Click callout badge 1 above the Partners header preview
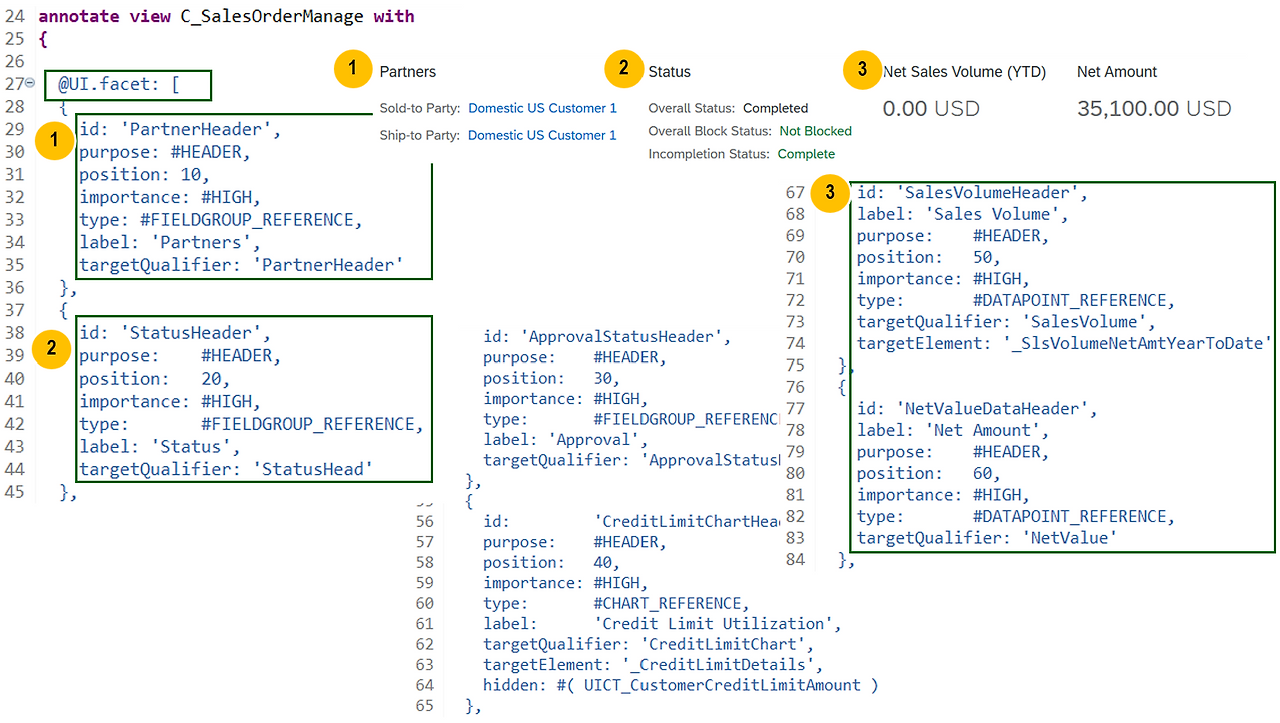 pos(353,69)
